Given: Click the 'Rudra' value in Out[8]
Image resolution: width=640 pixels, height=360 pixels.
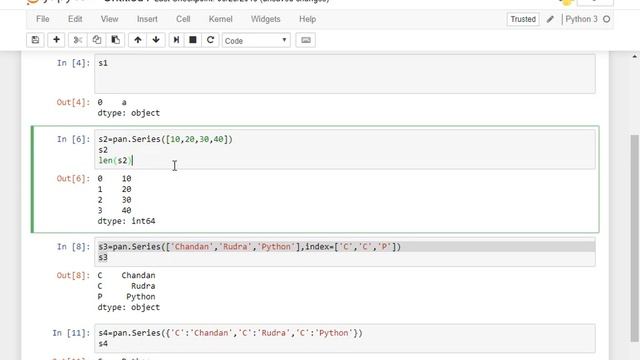Looking at the screenshot, I should pyautogui.click(x=143, y=286).
